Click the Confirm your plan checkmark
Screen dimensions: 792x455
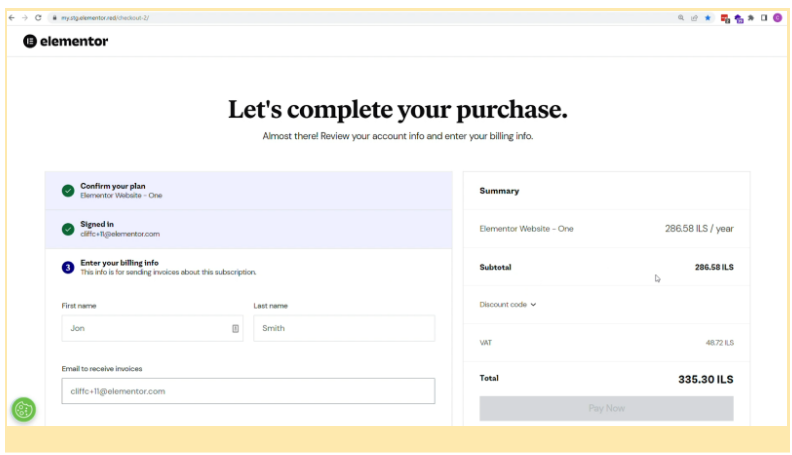pyautogui.click(x=68, y=190)
